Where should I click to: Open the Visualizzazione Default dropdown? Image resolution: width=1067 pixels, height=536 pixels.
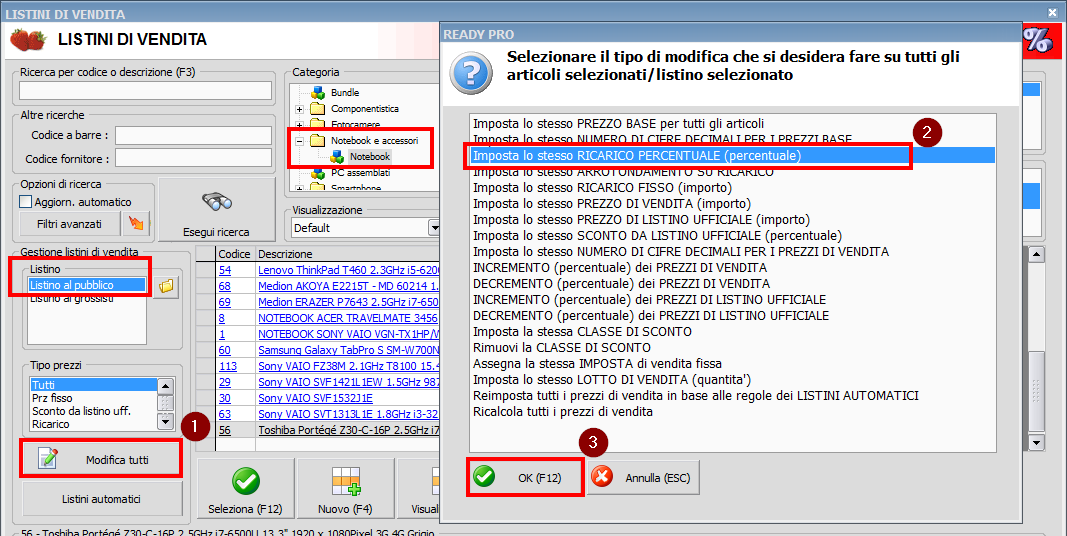[x=434, y=228]
